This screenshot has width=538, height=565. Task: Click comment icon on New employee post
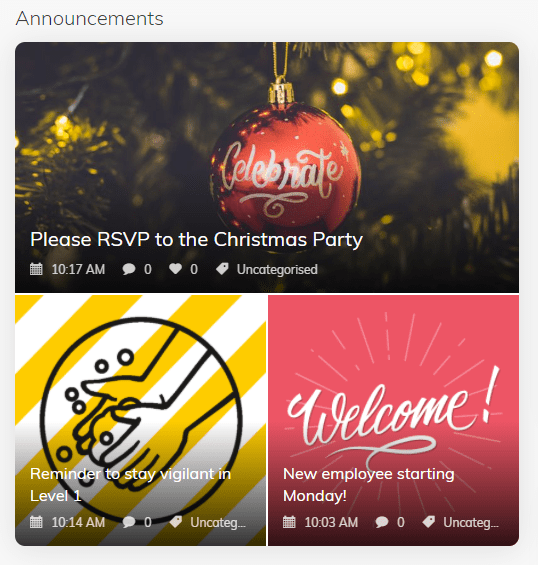click(382, 522)
